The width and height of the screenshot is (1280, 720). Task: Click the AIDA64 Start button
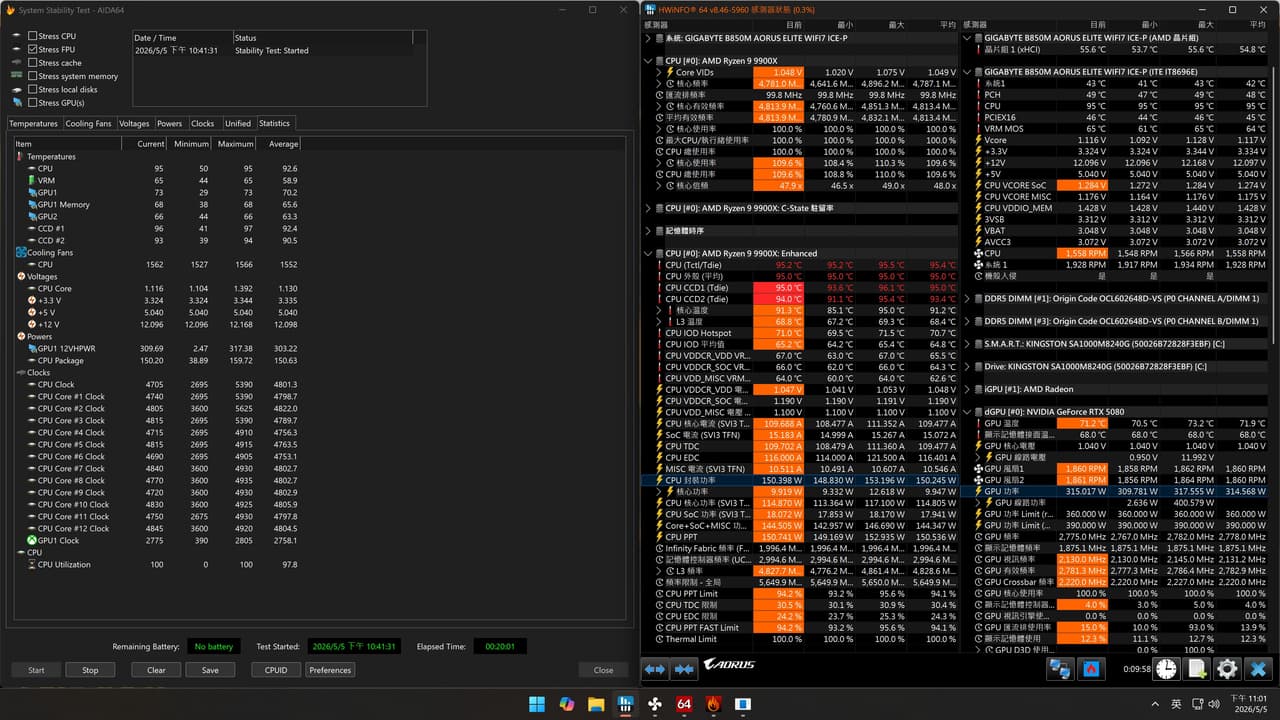click(36, 670)
